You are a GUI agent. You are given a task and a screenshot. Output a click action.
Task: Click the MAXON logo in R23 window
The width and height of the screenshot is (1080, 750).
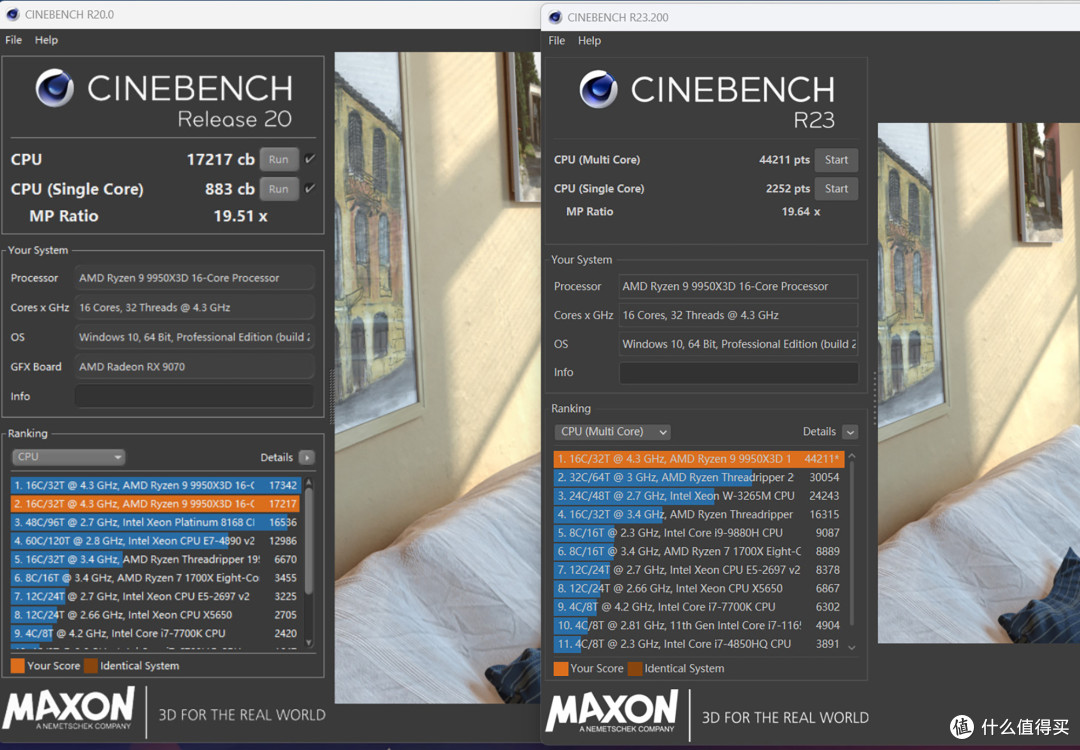612,711
